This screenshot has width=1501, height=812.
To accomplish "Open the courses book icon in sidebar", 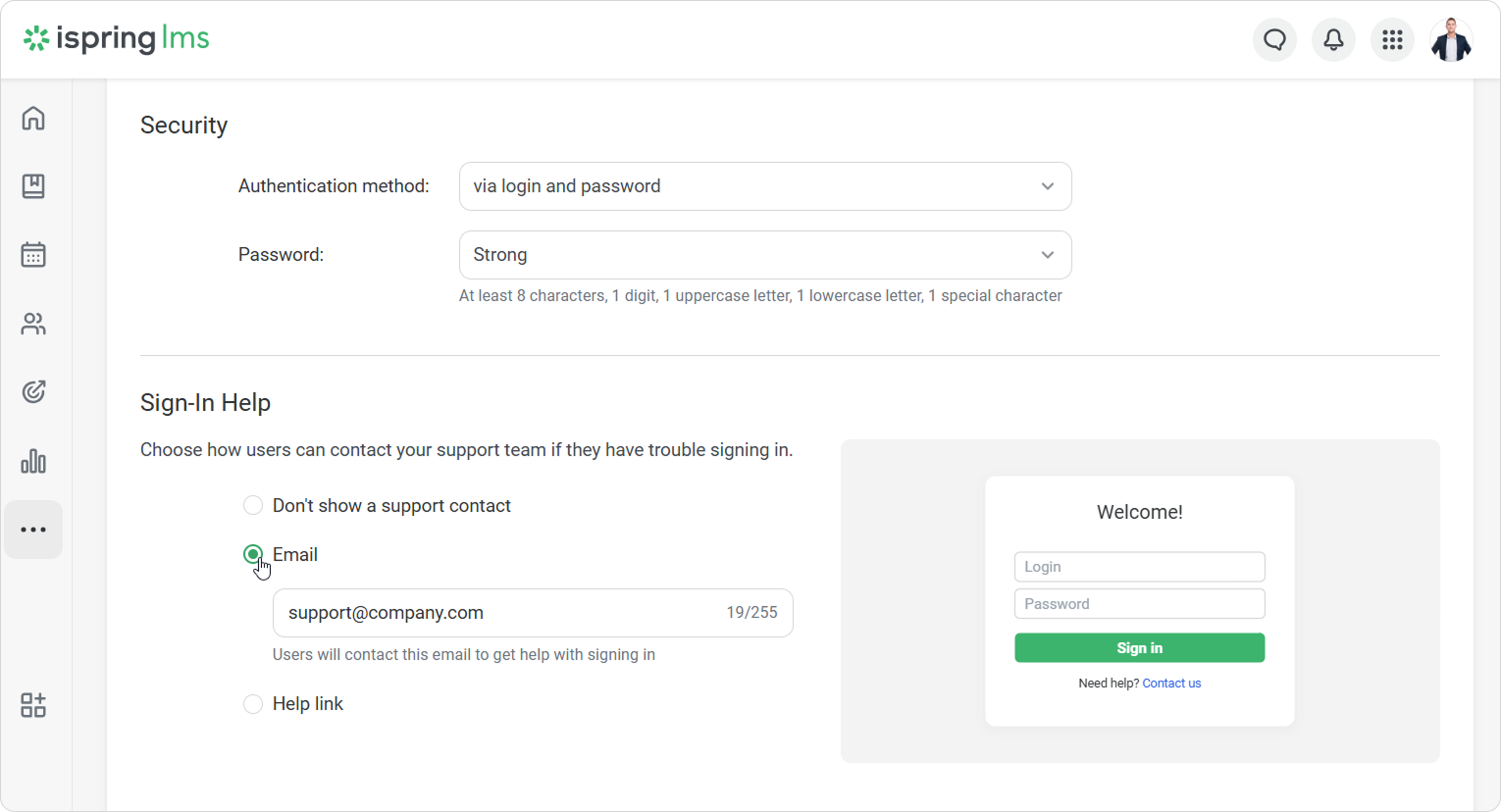I will (x=33, y=186).
